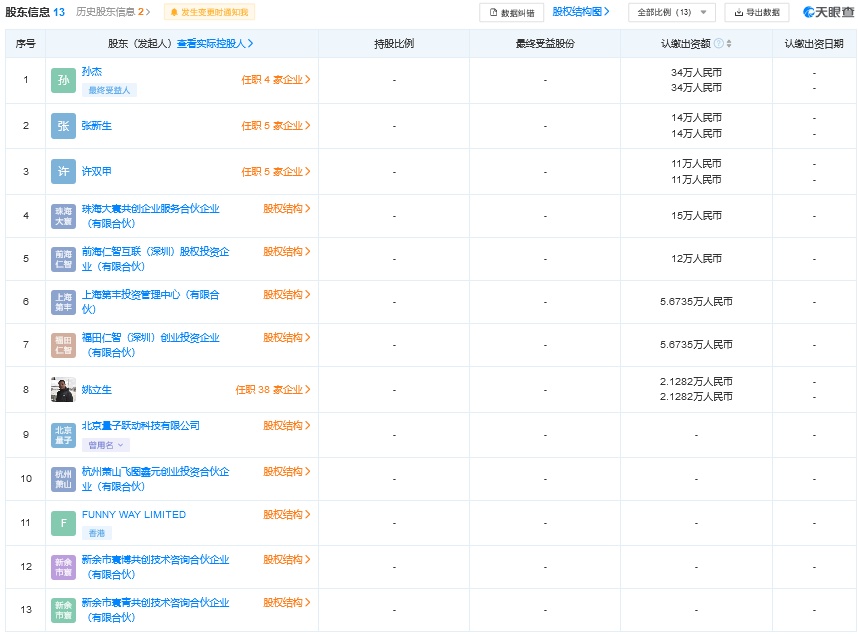Click the 珠海大寰 company logo icon
The width and height of the screenshot is (858, 634).
tap(63, 216)
